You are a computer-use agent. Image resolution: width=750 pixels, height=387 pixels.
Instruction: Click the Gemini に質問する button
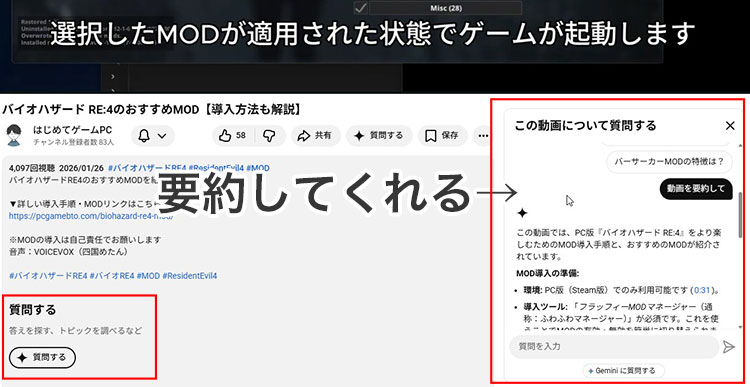click(x=624, y=370)
